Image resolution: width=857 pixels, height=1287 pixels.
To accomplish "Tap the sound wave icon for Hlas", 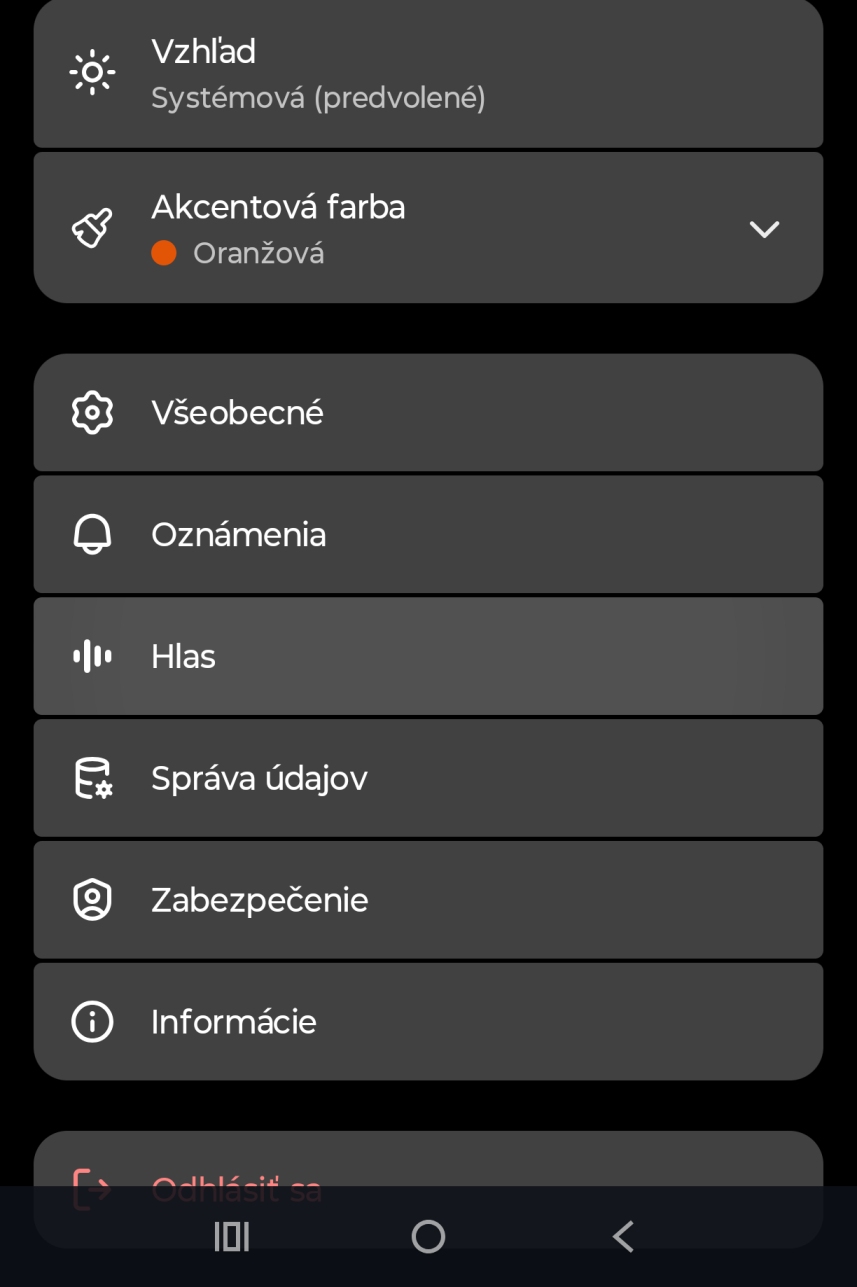I will [x=92, y=656].
